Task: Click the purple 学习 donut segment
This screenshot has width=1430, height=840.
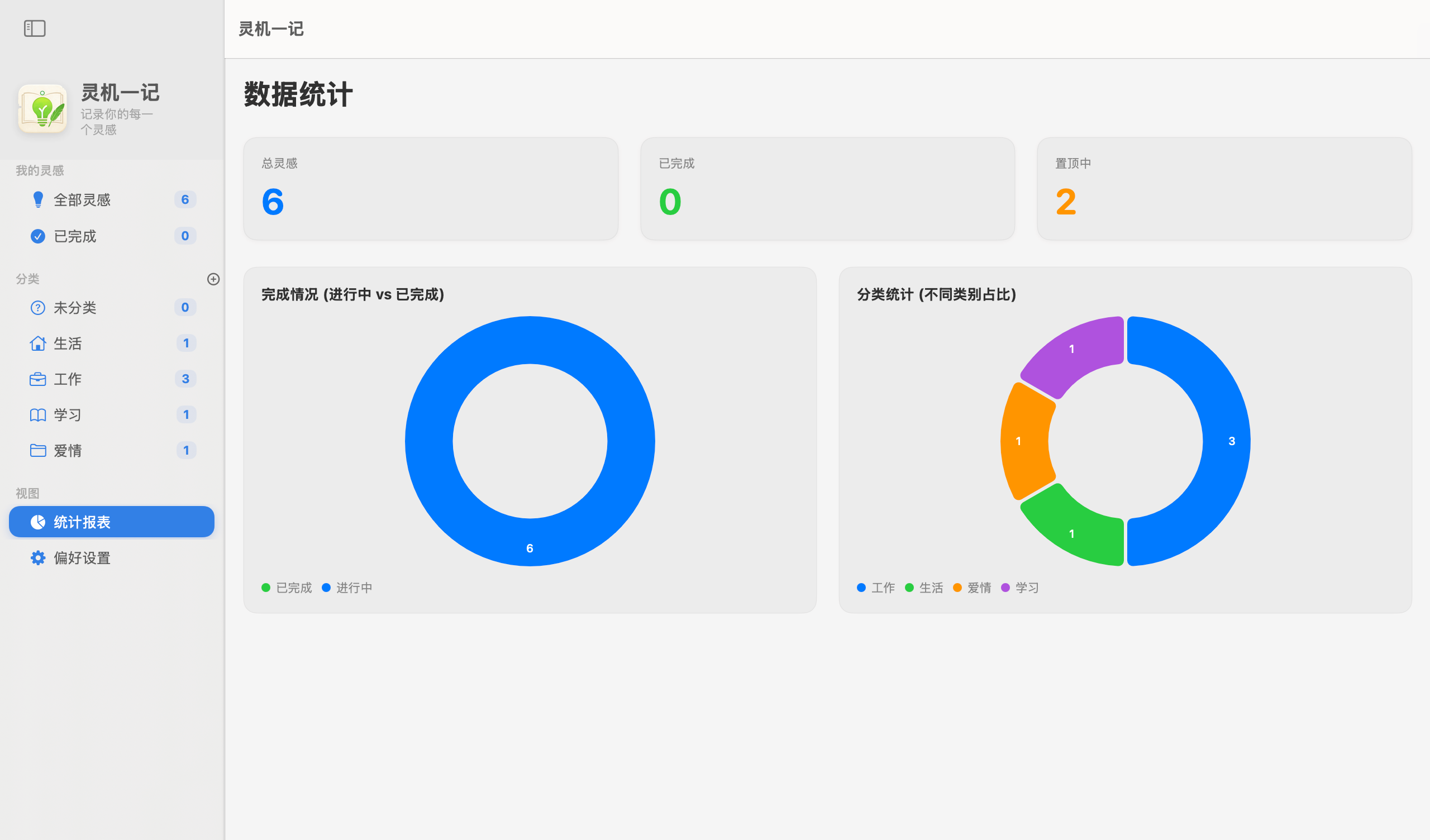Action: click(x=1072, y=349)
